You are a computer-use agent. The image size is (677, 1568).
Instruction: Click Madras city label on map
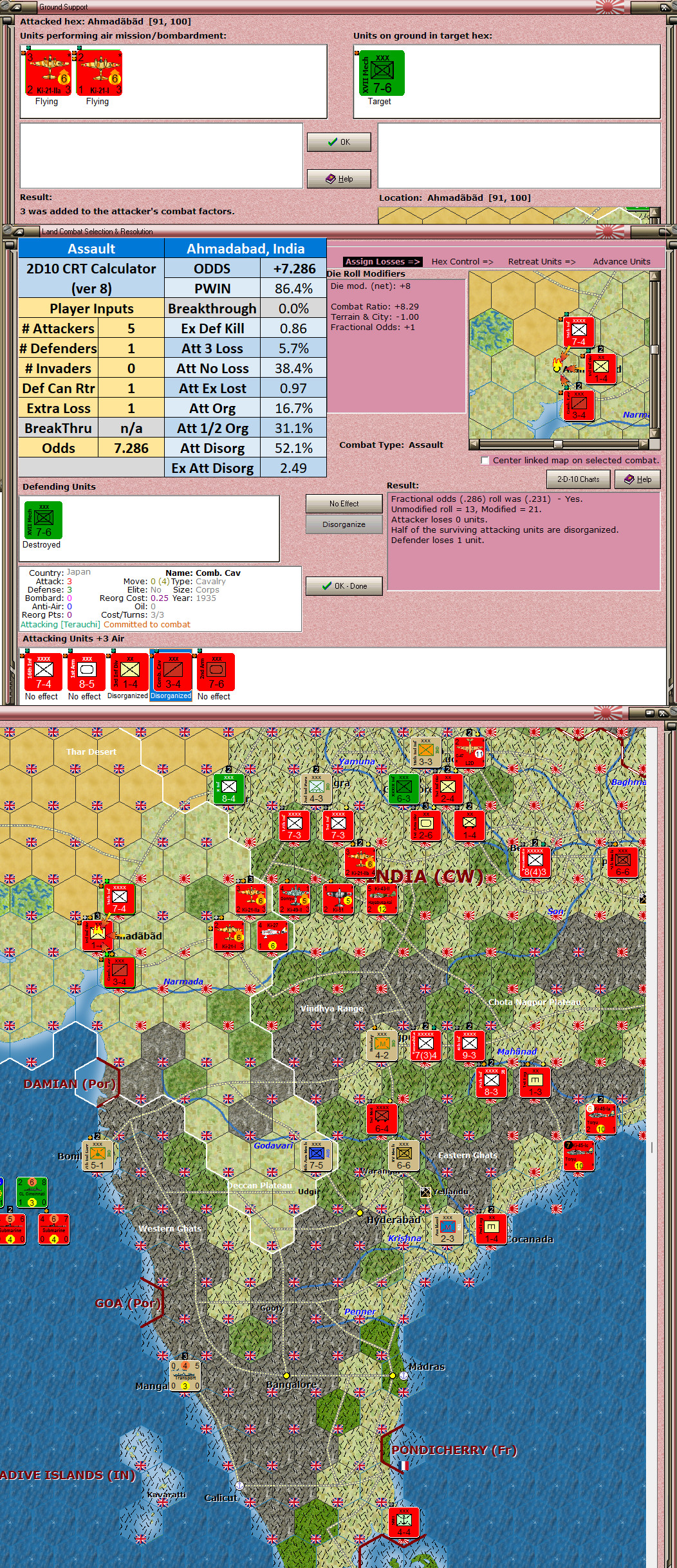pyautogui.click(x=427, y=1367)
